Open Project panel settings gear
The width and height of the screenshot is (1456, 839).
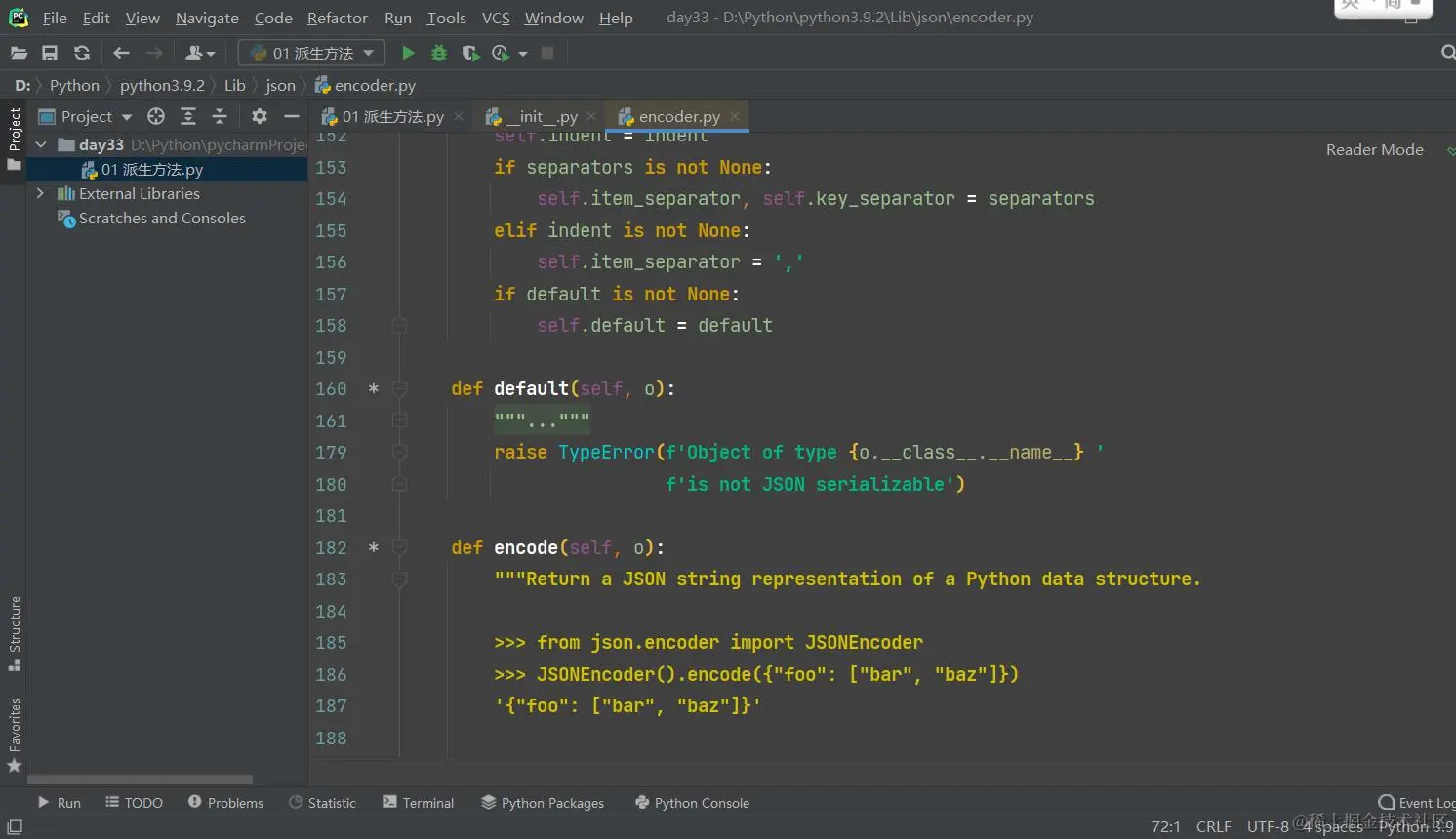click(259, 116)
